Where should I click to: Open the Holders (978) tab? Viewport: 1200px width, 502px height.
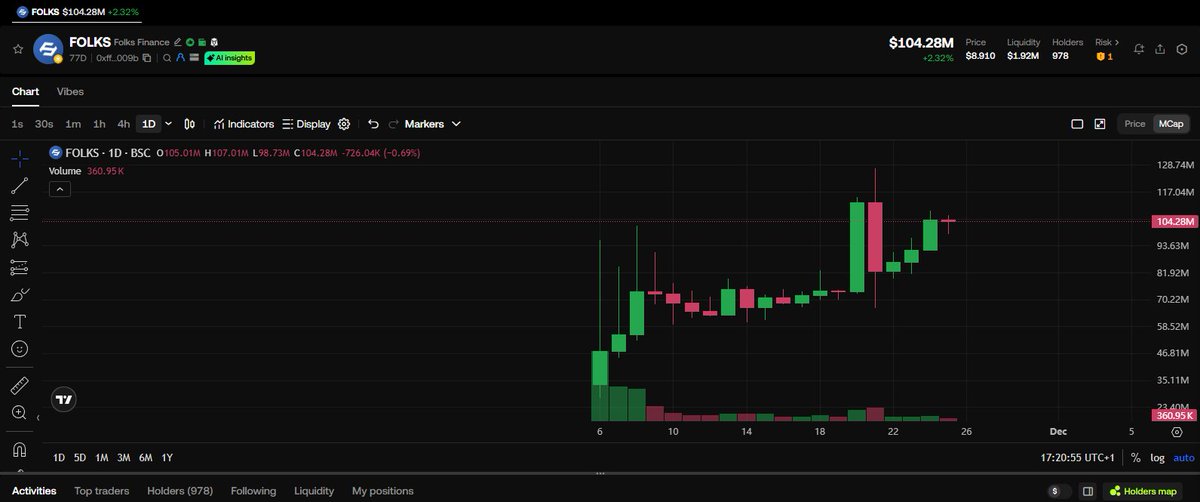(x=180, y=491)
